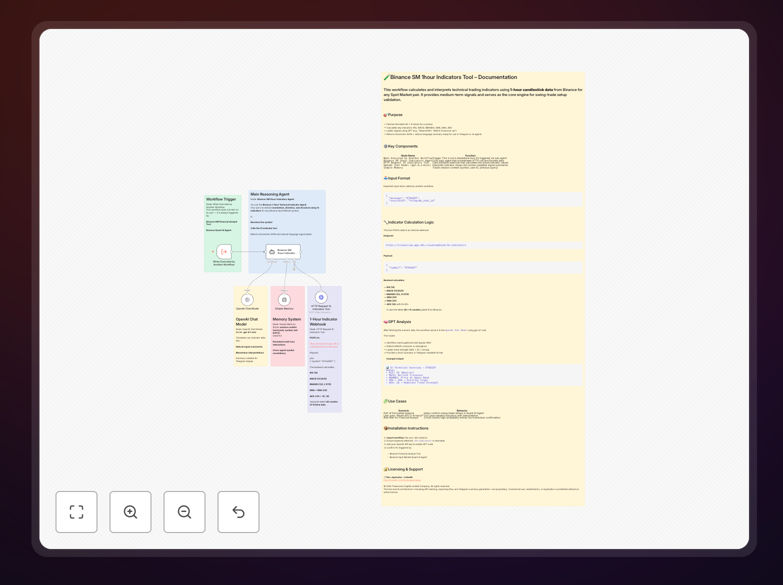
Task: Select the Execute Workflow trigger node
Action: [224, 251]
